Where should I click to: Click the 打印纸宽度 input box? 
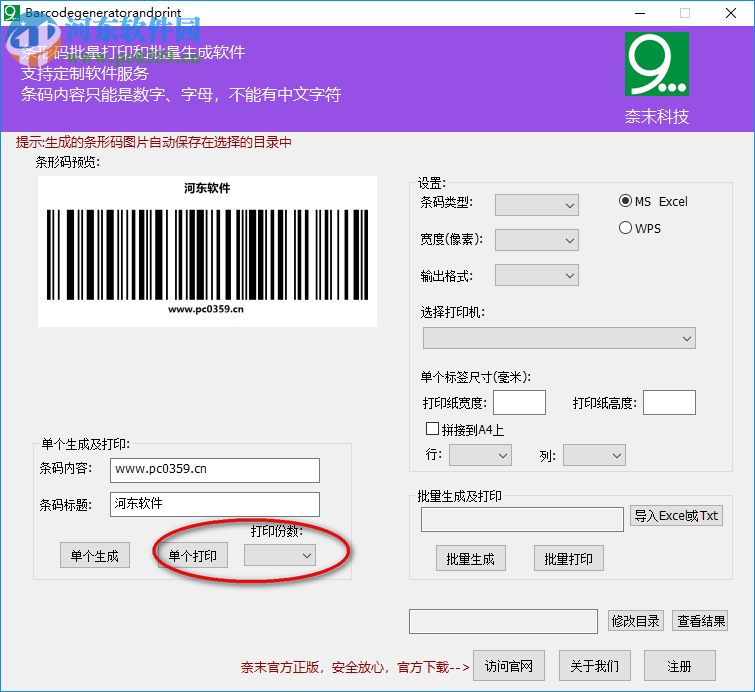pyautogui.click(x=520, y=402)
